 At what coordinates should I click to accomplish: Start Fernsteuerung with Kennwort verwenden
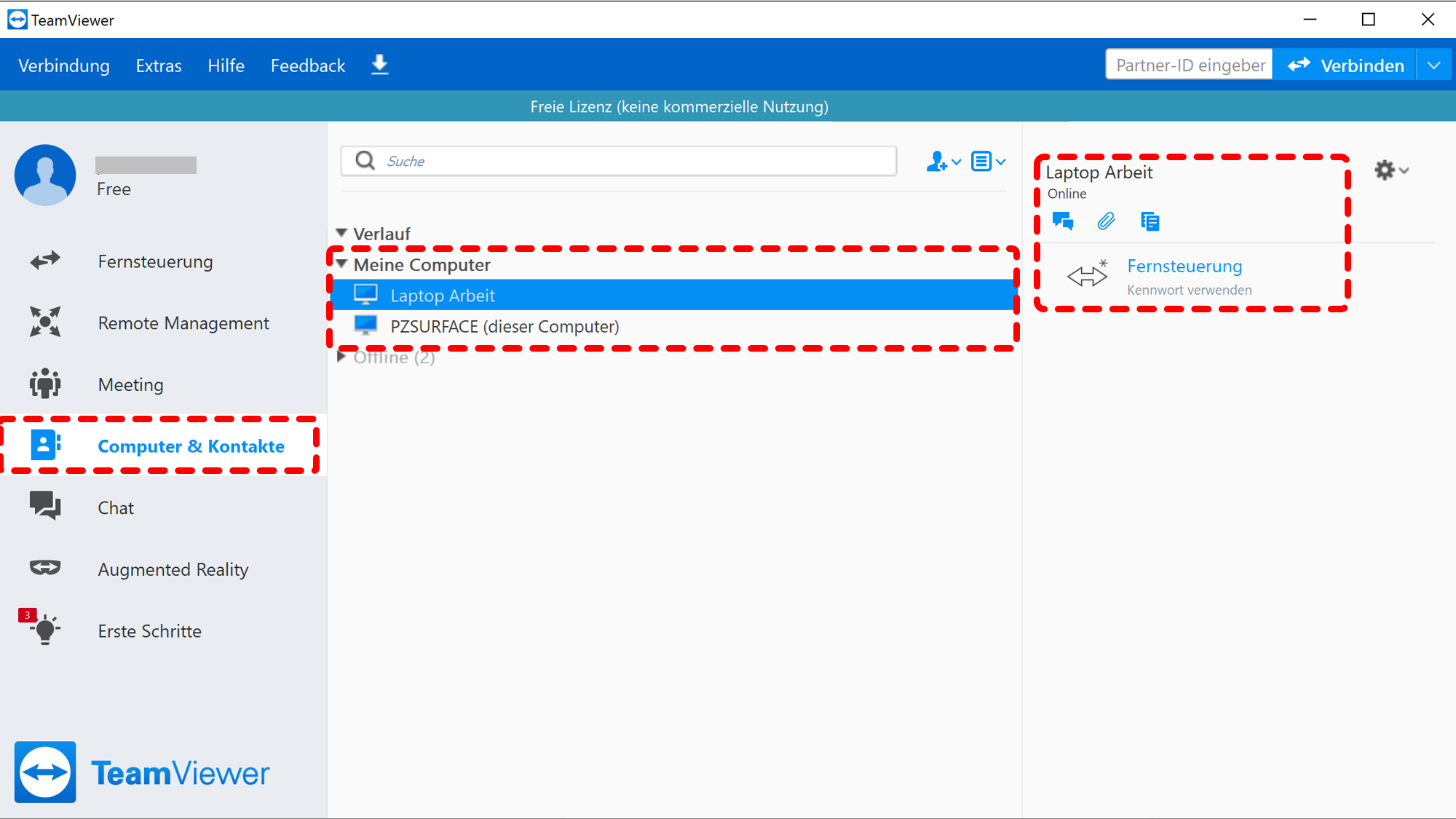pyautogui.click(x=1184, y=266)
